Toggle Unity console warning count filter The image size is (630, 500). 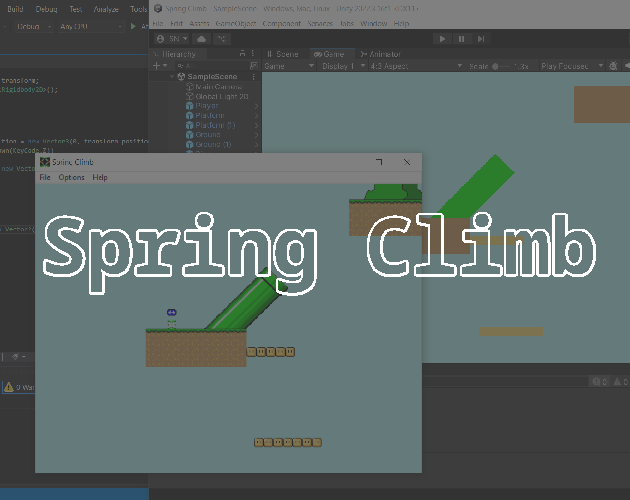621,381
